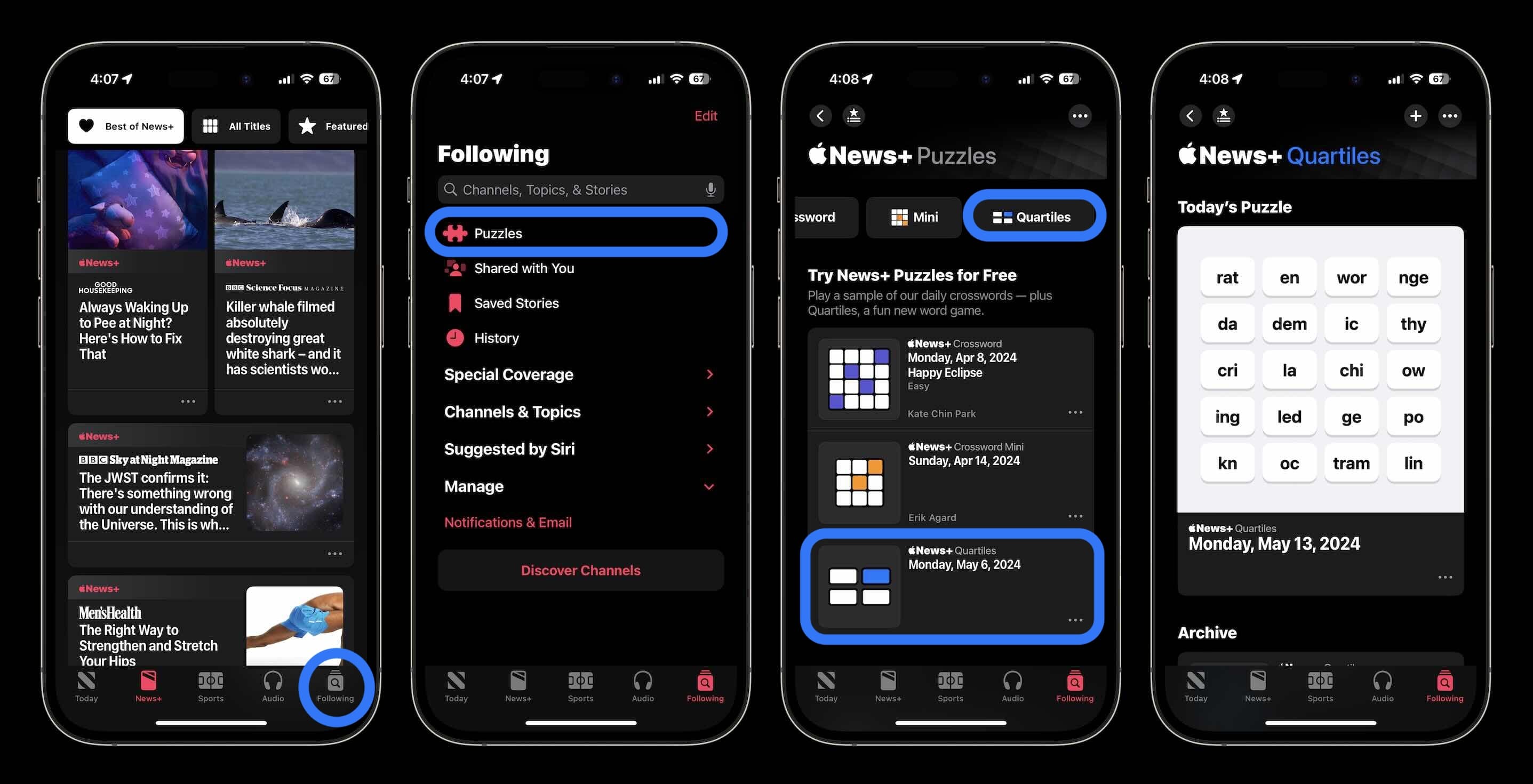Tap the Puzzles icon in Following
Viewport: 1533px width, 784px height.
455,232
